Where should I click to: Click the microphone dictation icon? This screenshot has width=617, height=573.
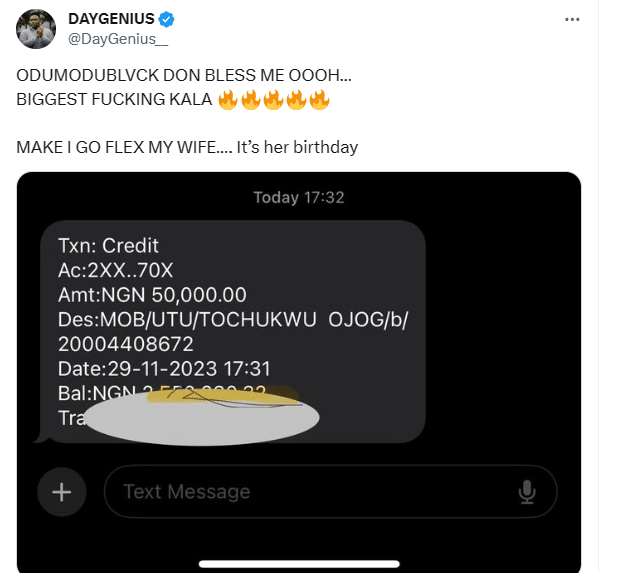coord(526,492)
